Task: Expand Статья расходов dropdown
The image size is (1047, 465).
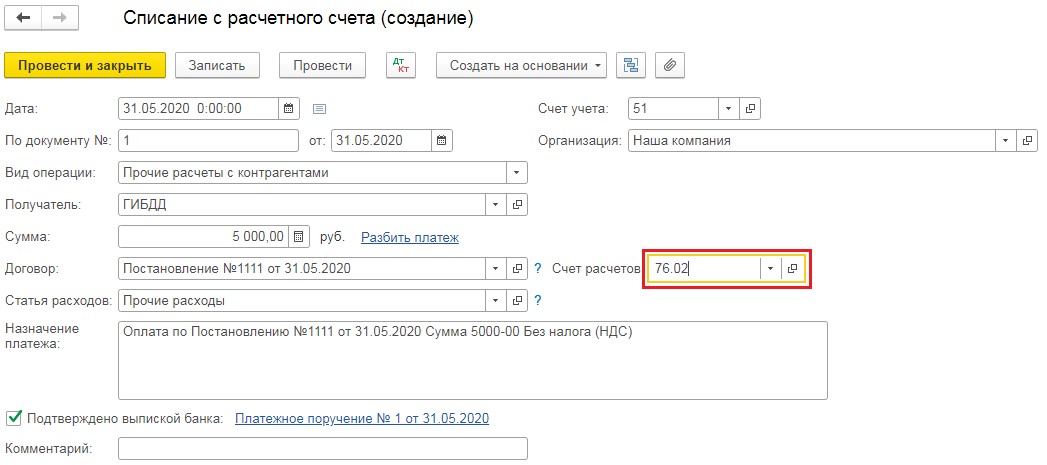Action: (496, 300)
